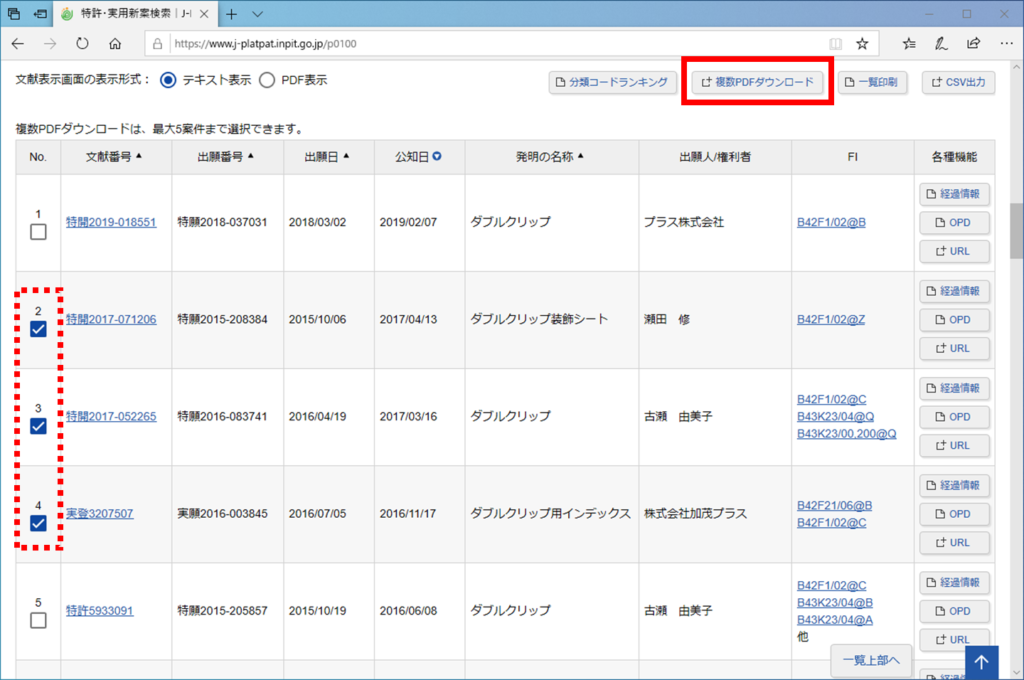Screen dimensions: 1024x680
Task: Open favorites list hub icon
Action: coord(909,44)
